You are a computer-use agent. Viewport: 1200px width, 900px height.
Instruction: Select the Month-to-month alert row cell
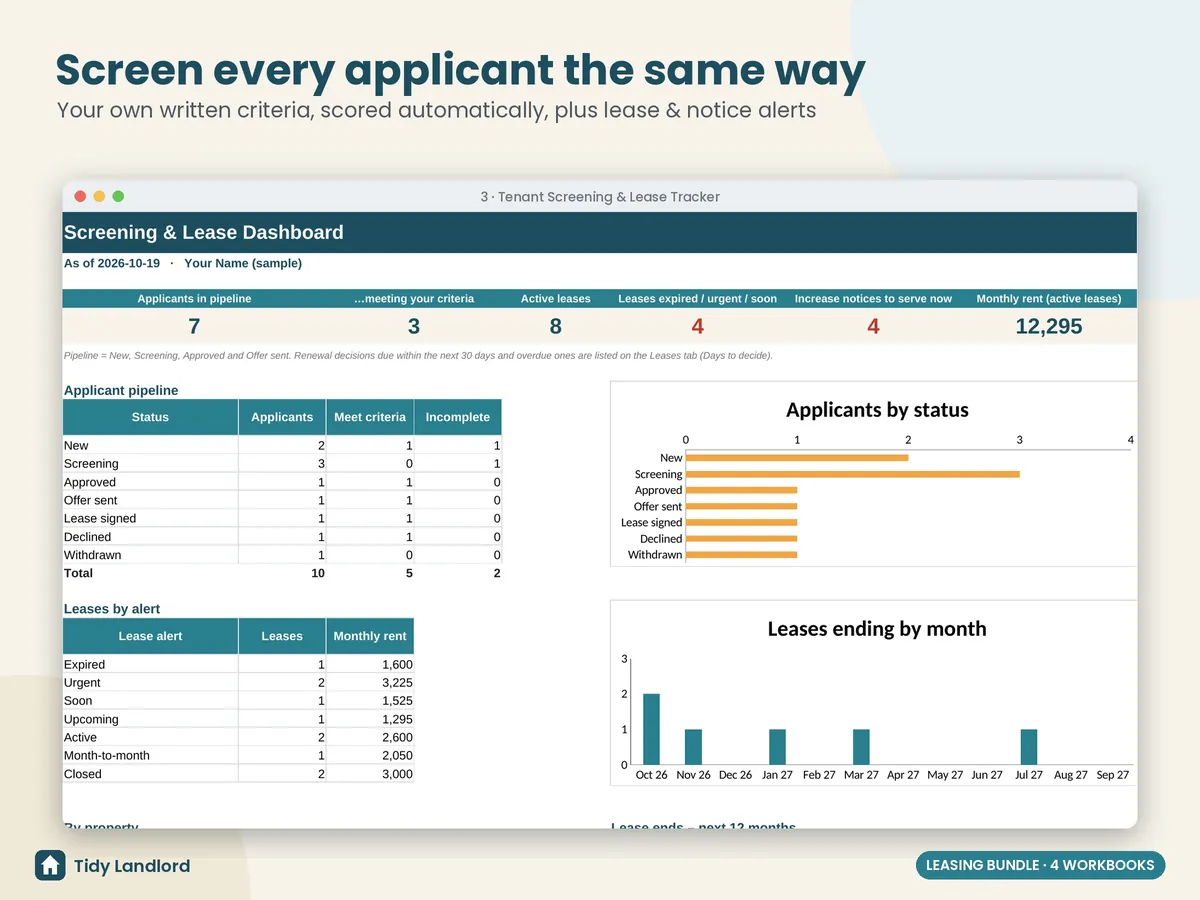150,755
